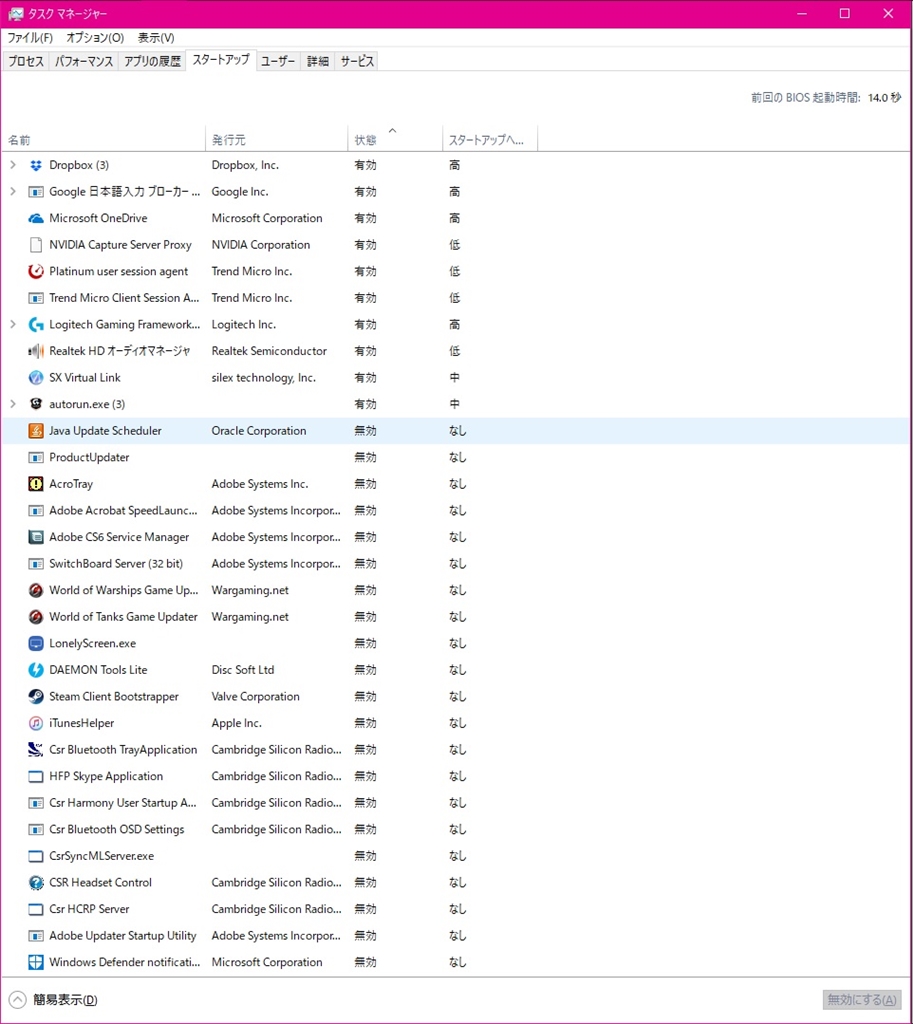
Task: Select the Csr HCRP Server row
Action: 456,909
